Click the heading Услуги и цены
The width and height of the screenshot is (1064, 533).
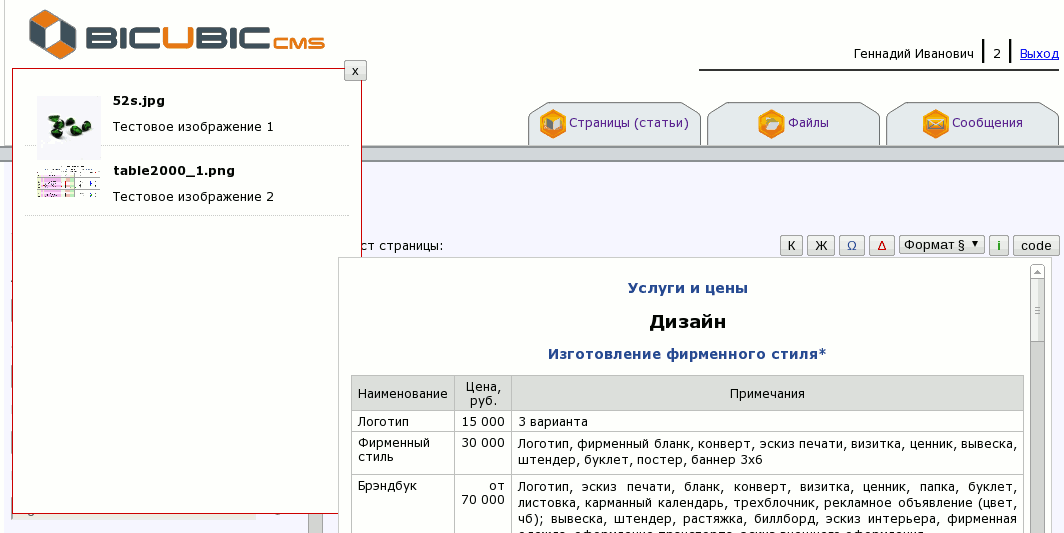point(687,288)
